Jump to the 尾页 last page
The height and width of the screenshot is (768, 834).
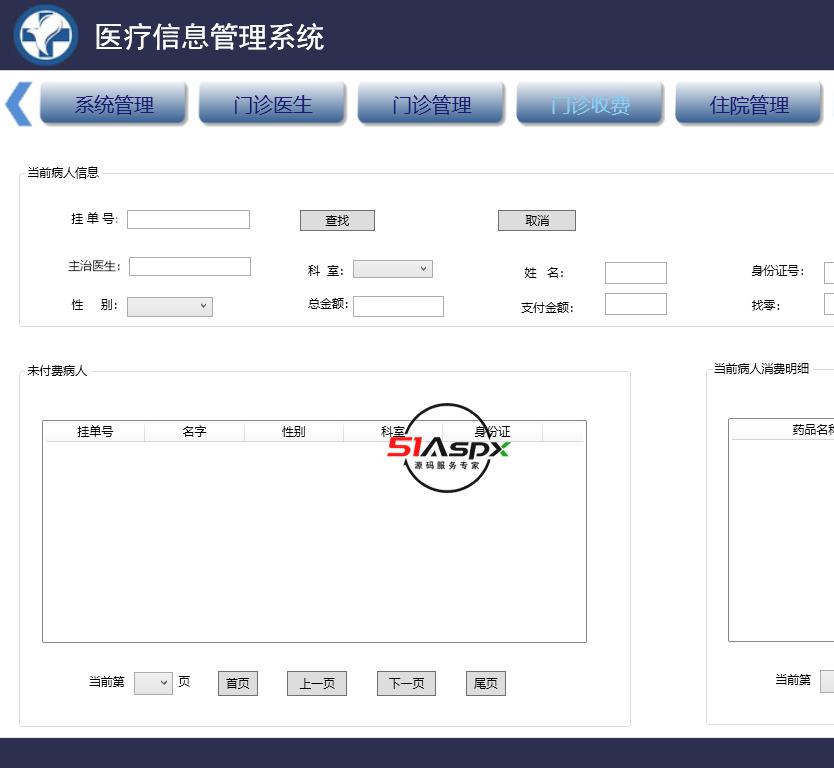click(486, 683)
